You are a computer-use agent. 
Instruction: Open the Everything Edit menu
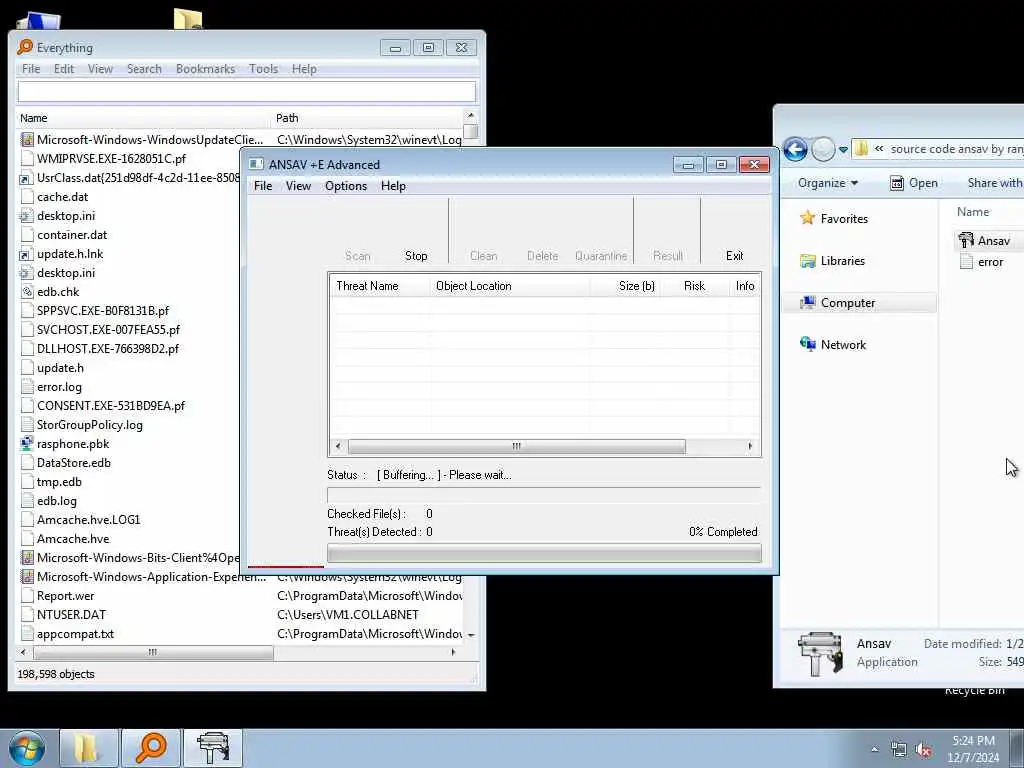pyautogui.click(x=64, y=69)
